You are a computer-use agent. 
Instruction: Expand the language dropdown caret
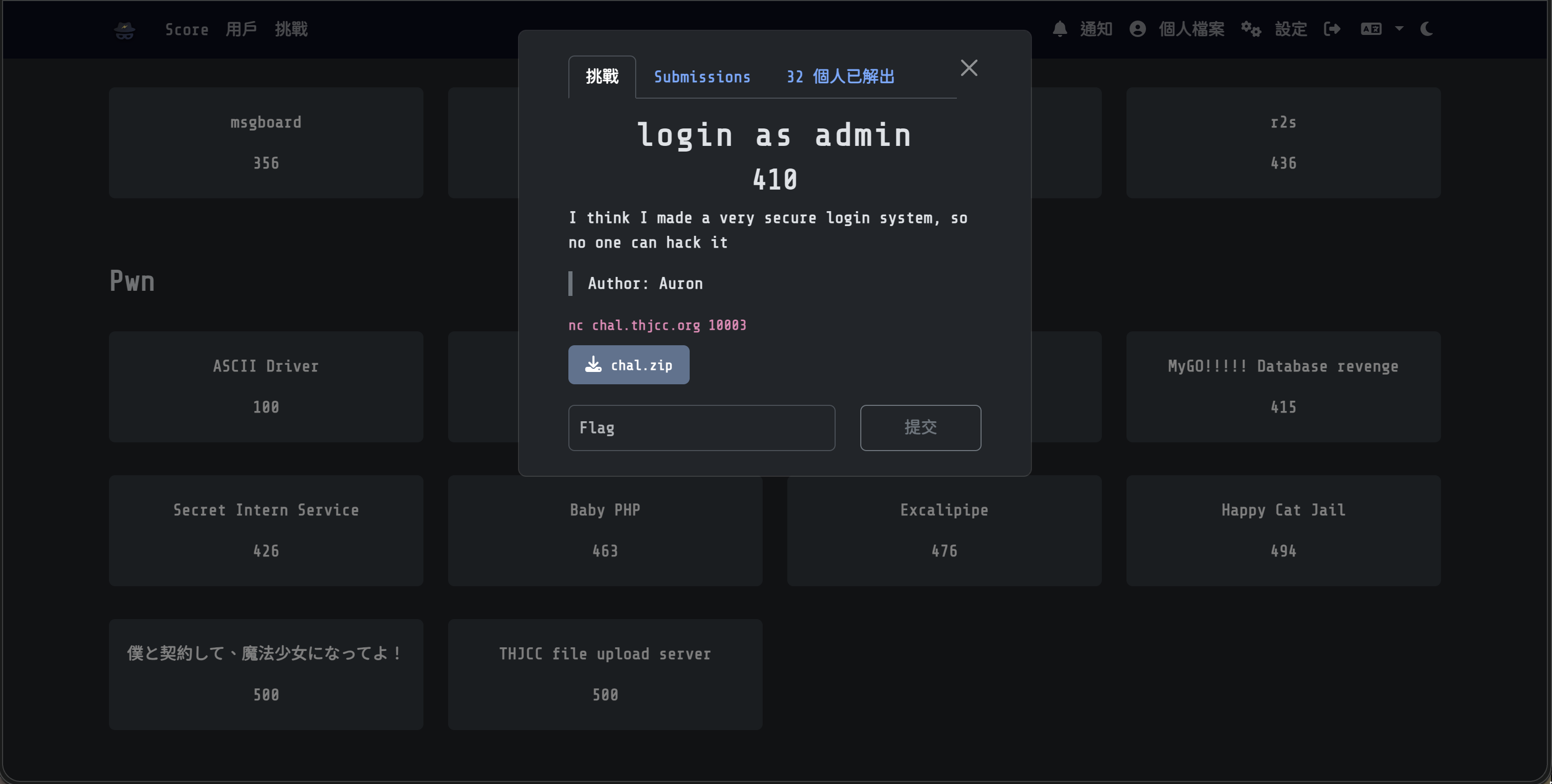[x=1399, y=28]
